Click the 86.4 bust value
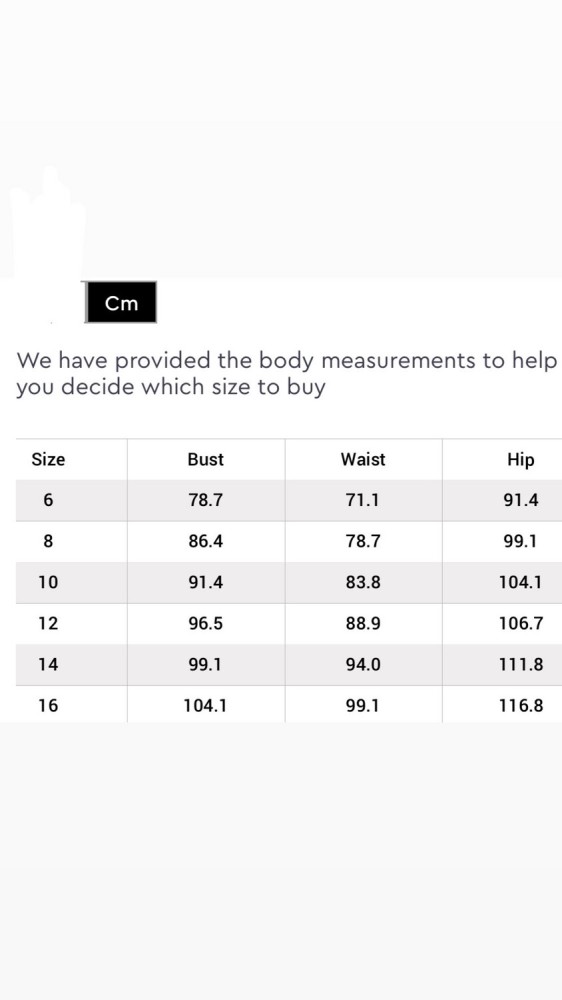 (x=205, y=541)
